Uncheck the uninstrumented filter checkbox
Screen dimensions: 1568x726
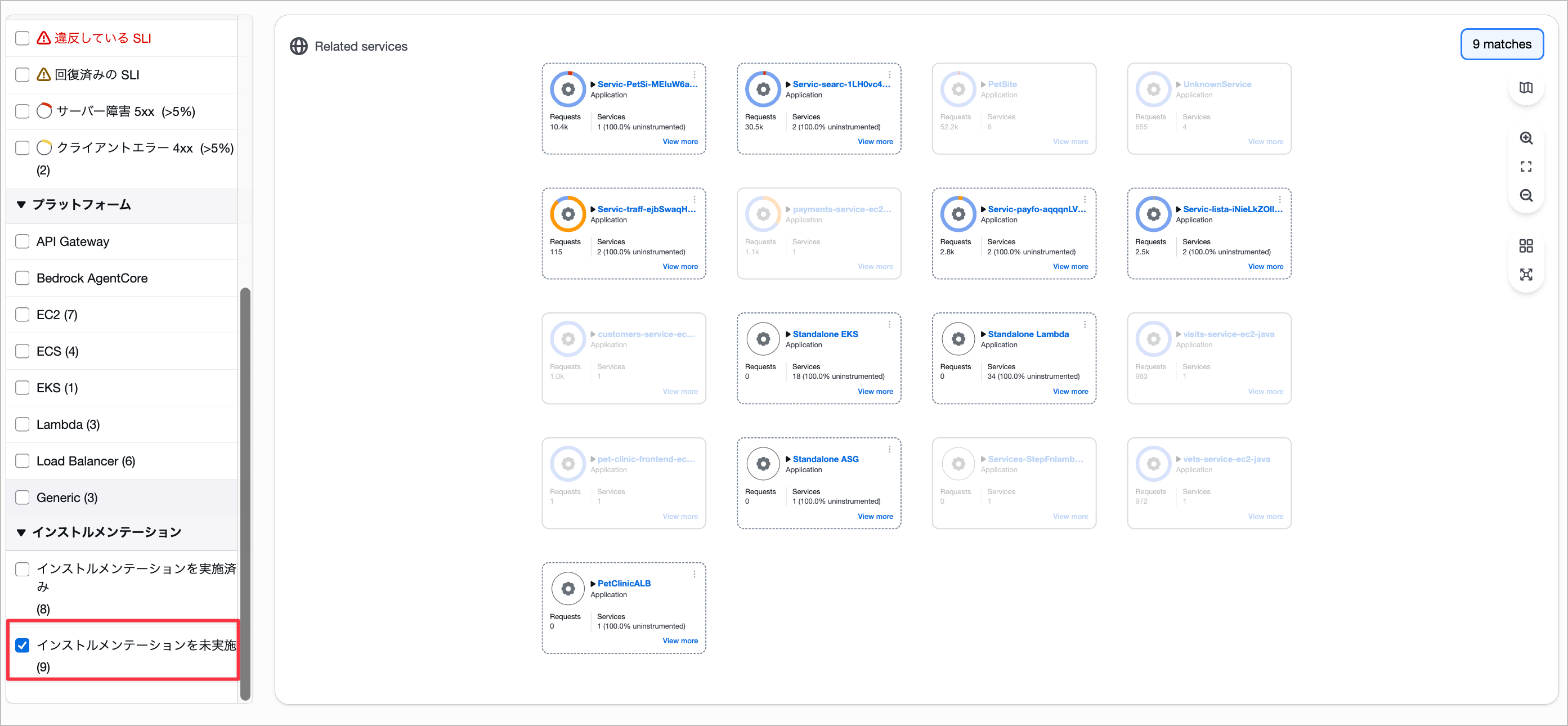pyautogui.click(x=23, y=645)
